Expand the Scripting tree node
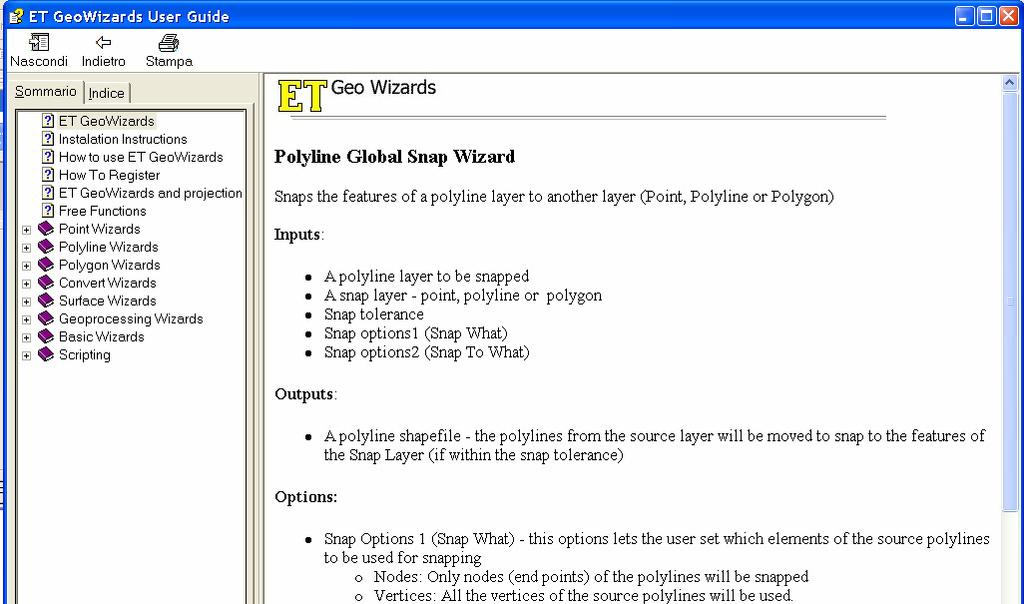 point(26,356)
